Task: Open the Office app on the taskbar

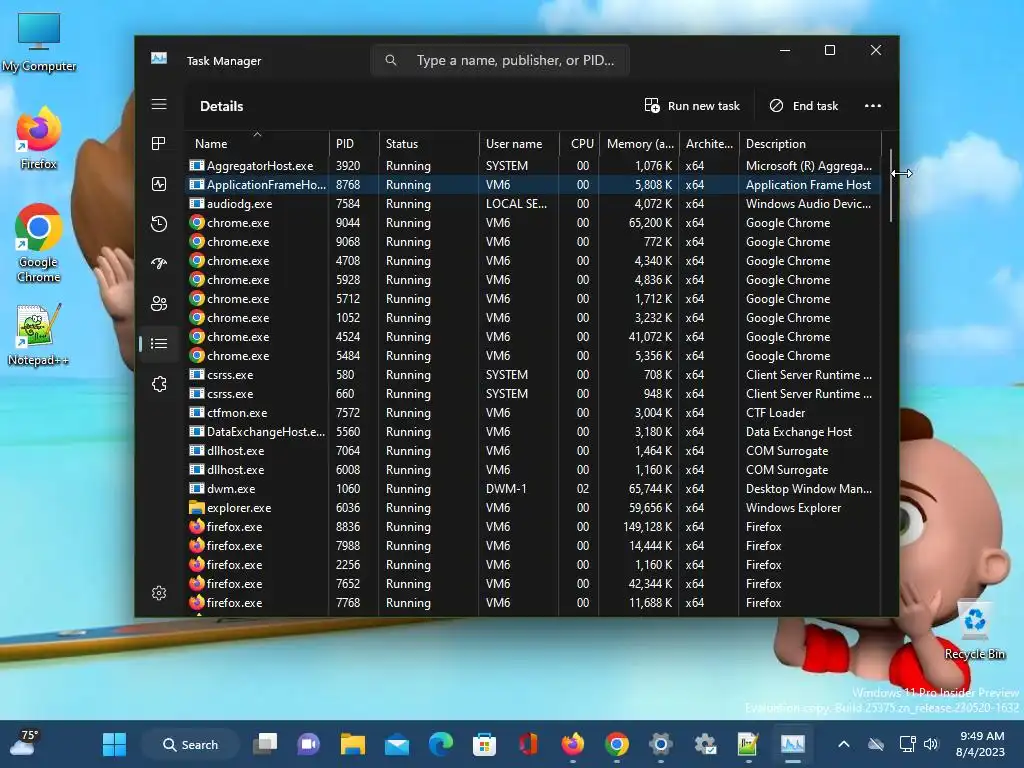Action: coord(528,744)
